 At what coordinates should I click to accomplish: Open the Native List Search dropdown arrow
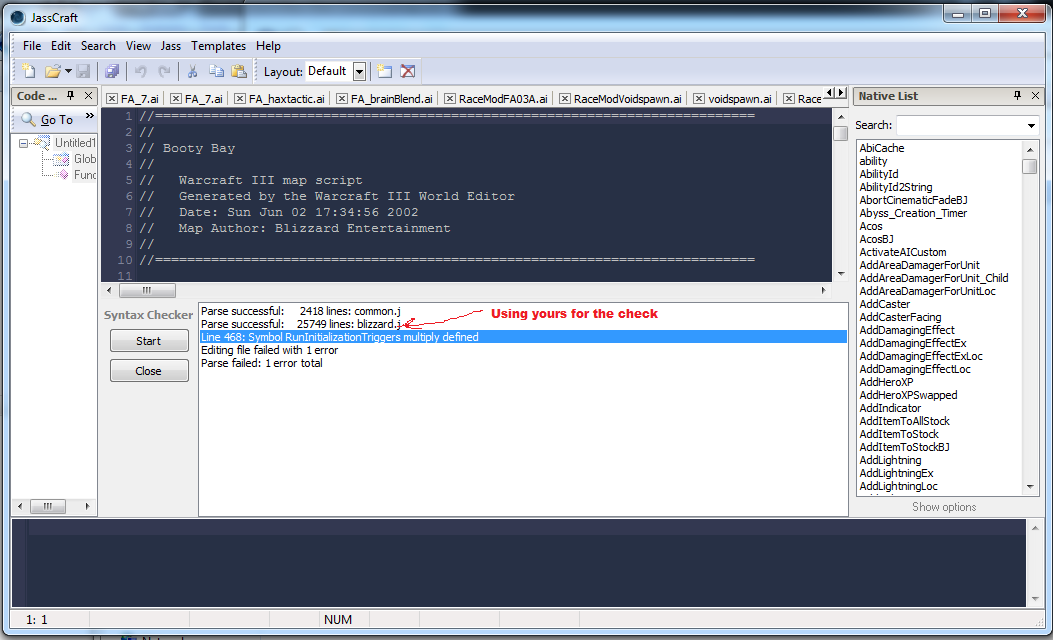coord(1032,126)
